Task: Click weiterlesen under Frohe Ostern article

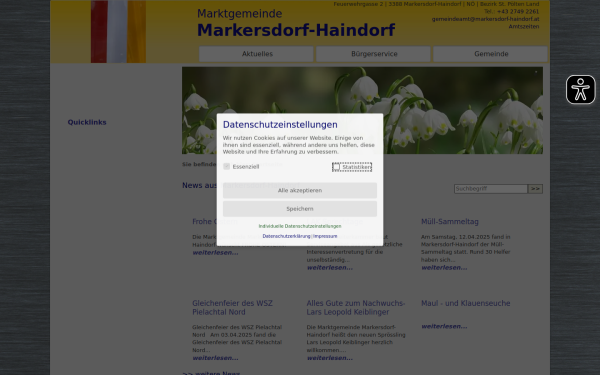Action: click(x=215, y=253)
